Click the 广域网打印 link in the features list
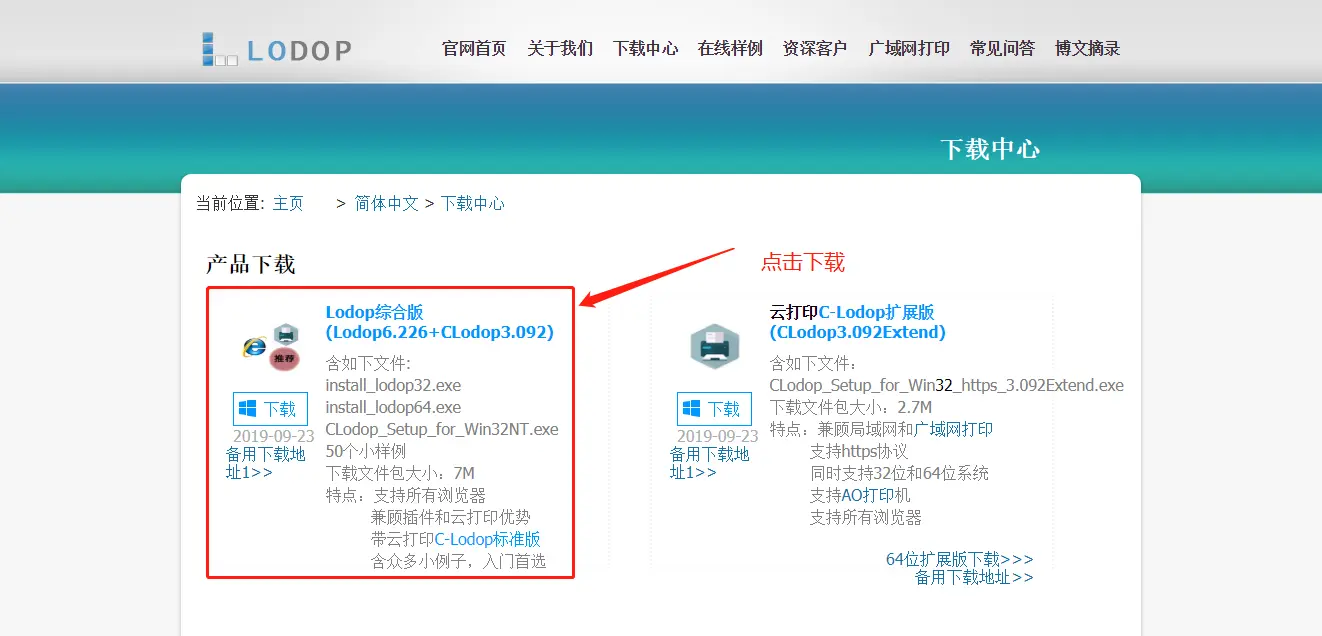Screen dimensions: 1322x636 click(x=953, y=429)
